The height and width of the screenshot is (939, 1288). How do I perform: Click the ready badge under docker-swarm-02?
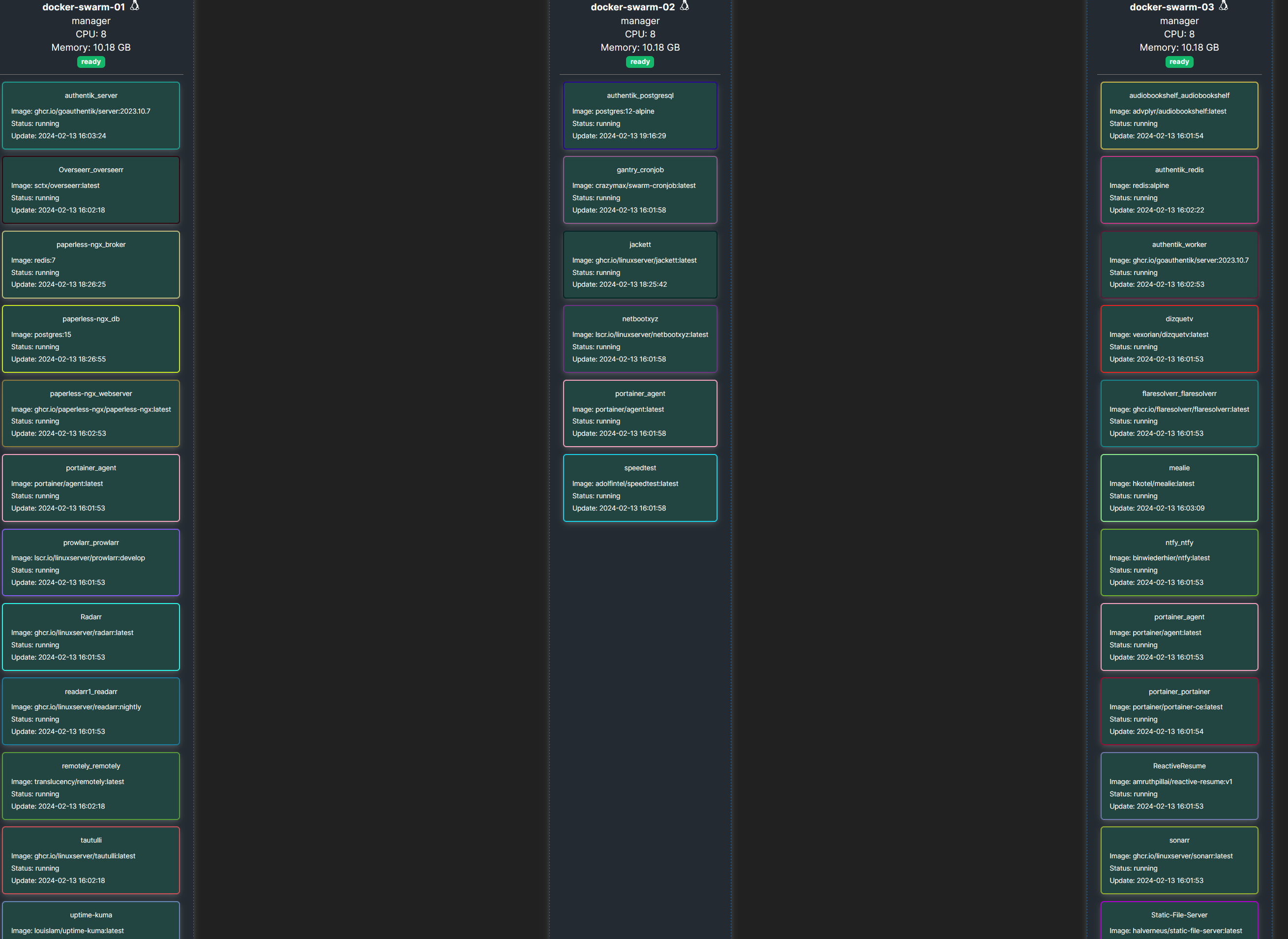[x=640, y=62]
